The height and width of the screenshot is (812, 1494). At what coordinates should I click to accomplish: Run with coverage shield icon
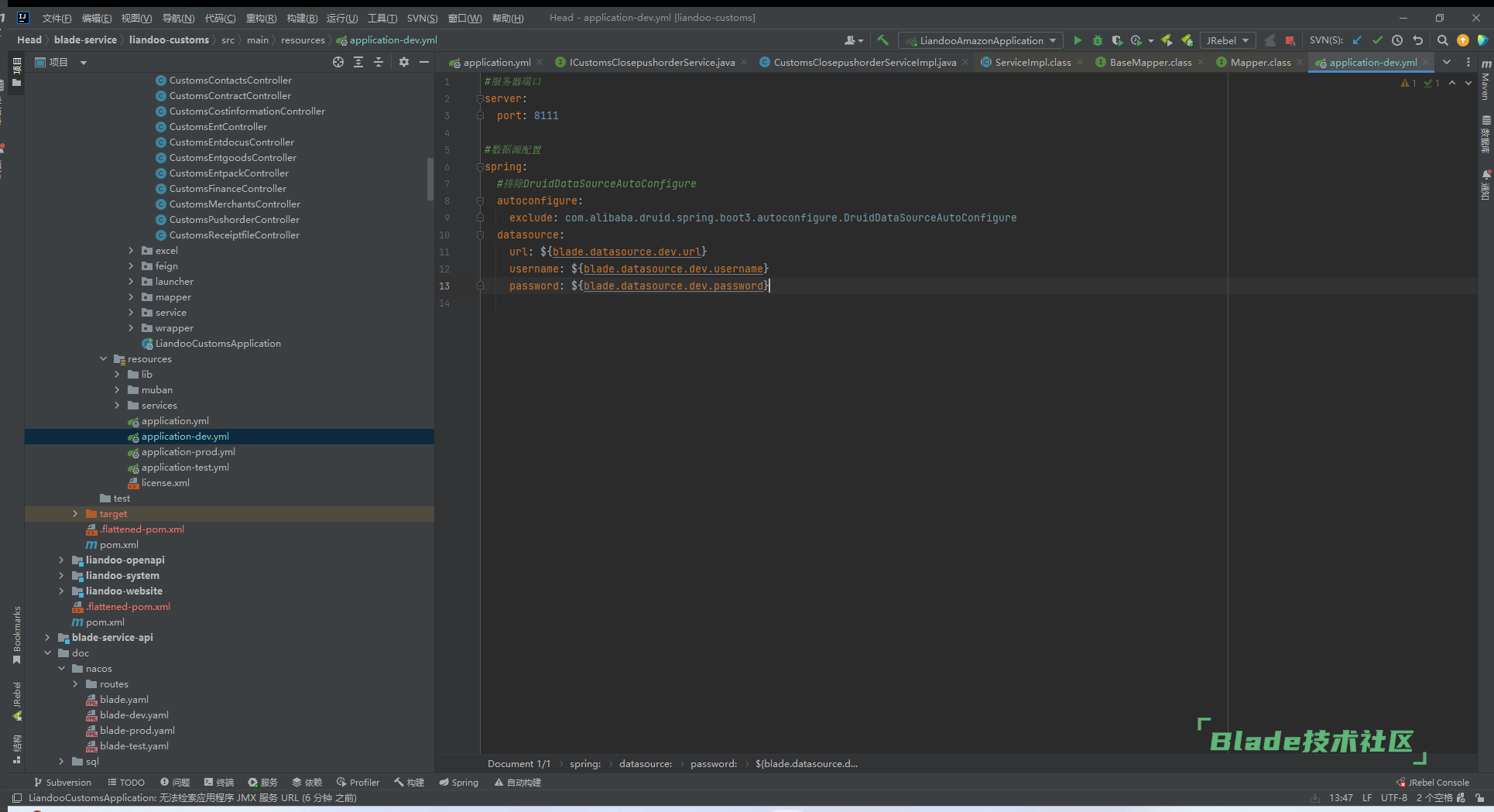1117,40
